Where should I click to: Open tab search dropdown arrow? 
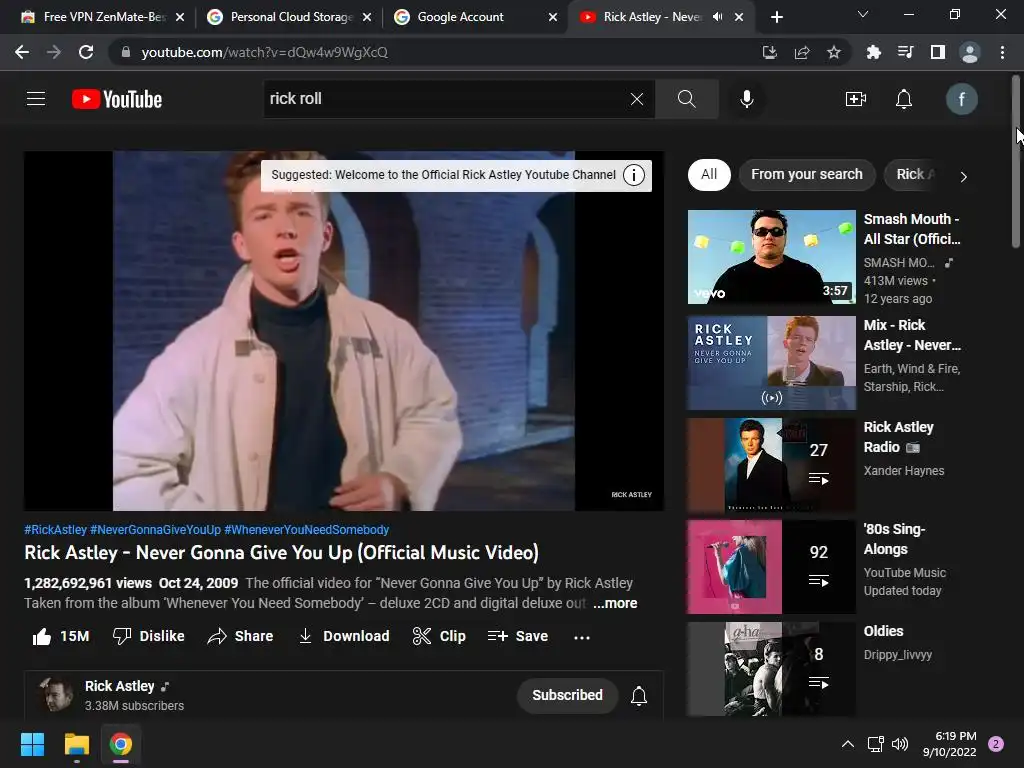(863, 14)
